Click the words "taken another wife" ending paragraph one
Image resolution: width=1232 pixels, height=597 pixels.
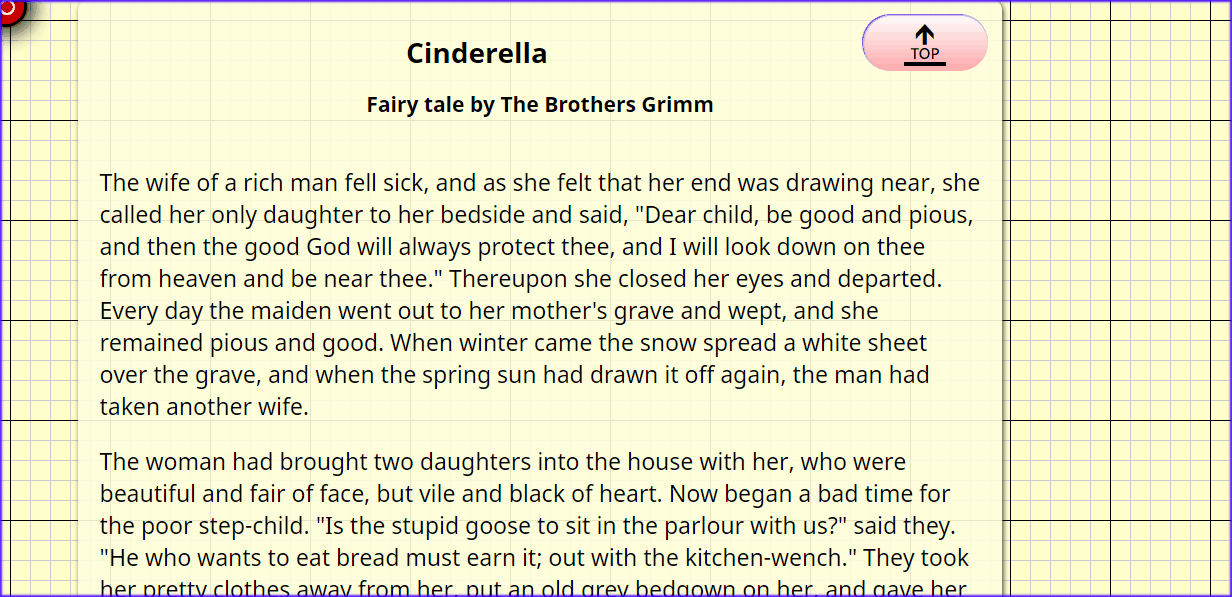pyautogui.click(x=204, y=407)
